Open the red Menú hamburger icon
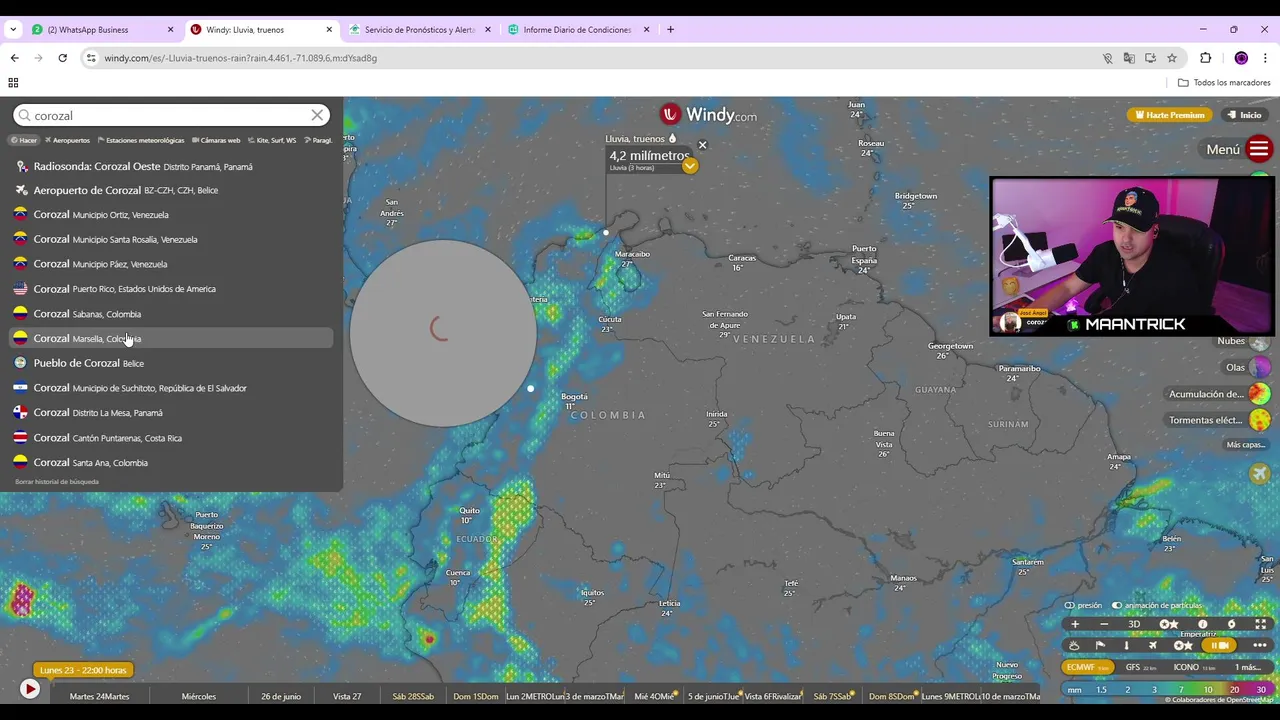Image resolution: width=1280 pixels, height=720 pixels. (x=1259, y=150)
